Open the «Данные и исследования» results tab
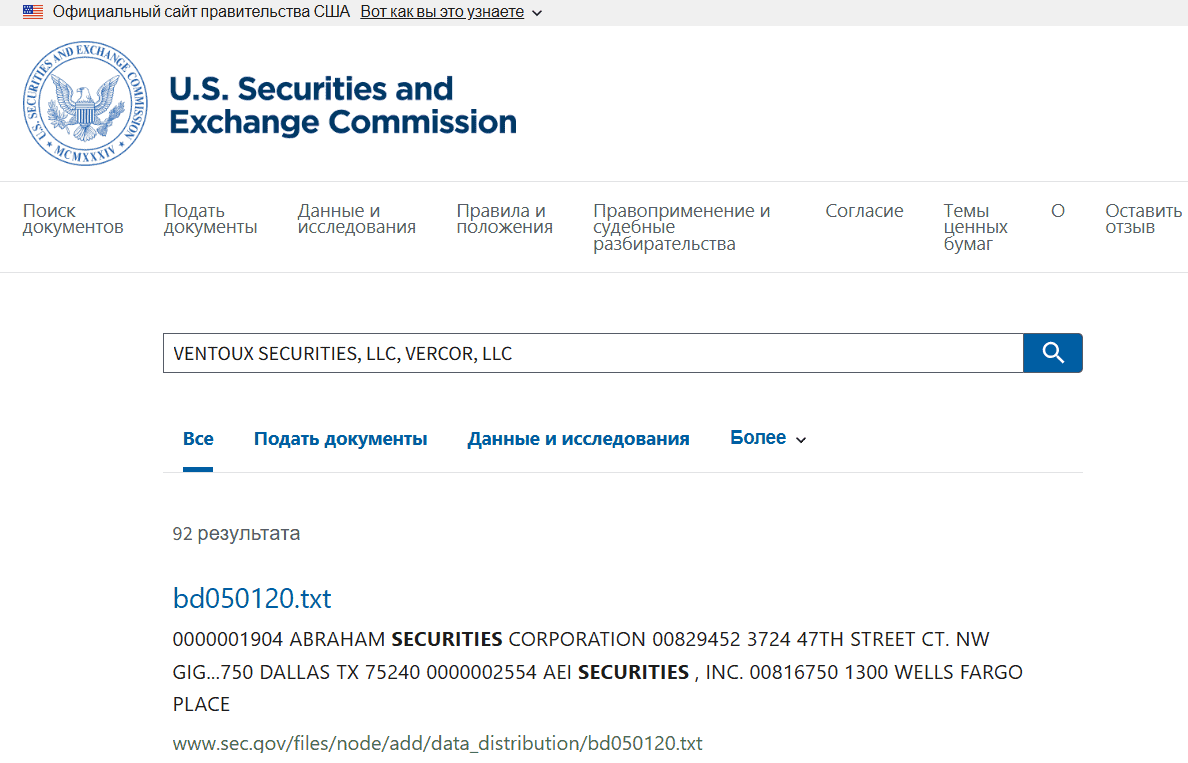The width and height of the screenshot is (1188, 763). point(578,437)
